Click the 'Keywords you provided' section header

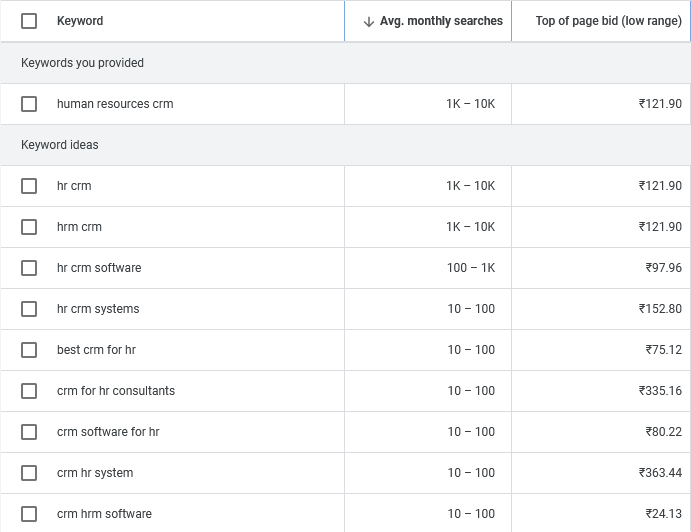pyautogui.click(x=82, y=63)
